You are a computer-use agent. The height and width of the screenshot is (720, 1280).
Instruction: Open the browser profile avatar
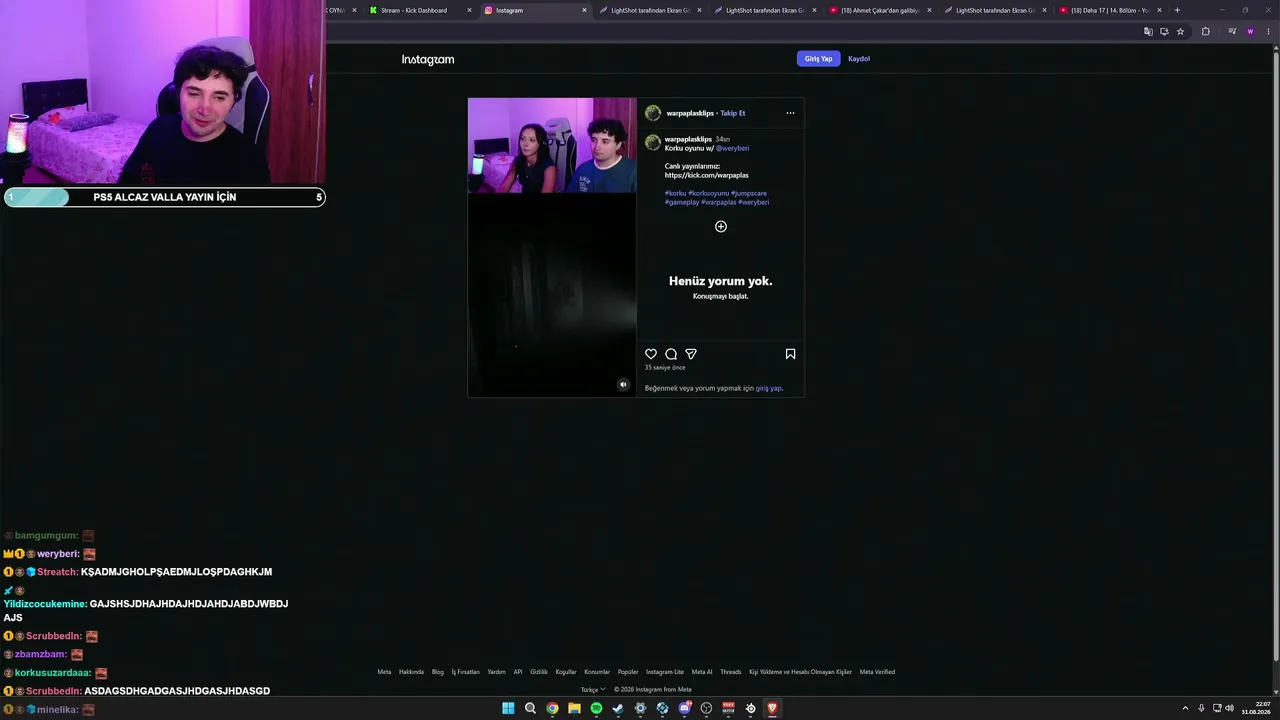1249,32
